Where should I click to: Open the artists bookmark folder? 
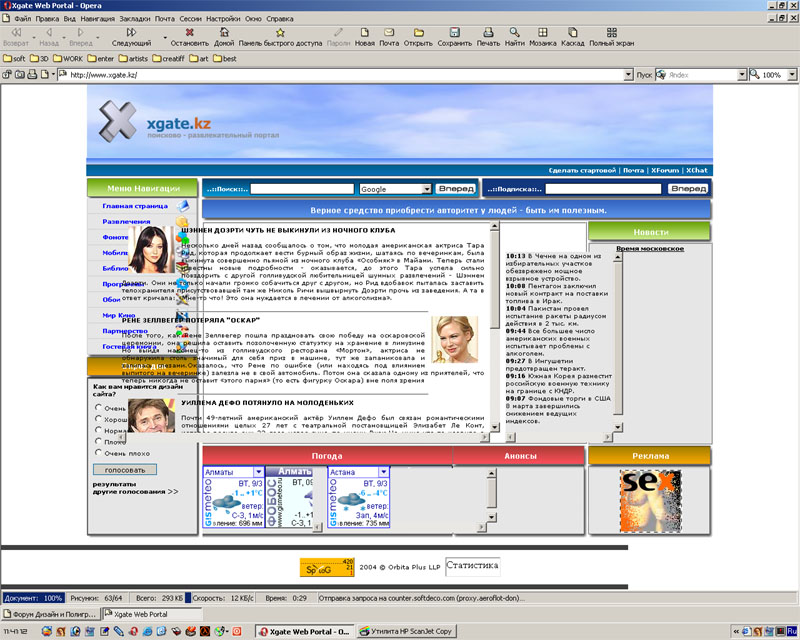point(133,59)
